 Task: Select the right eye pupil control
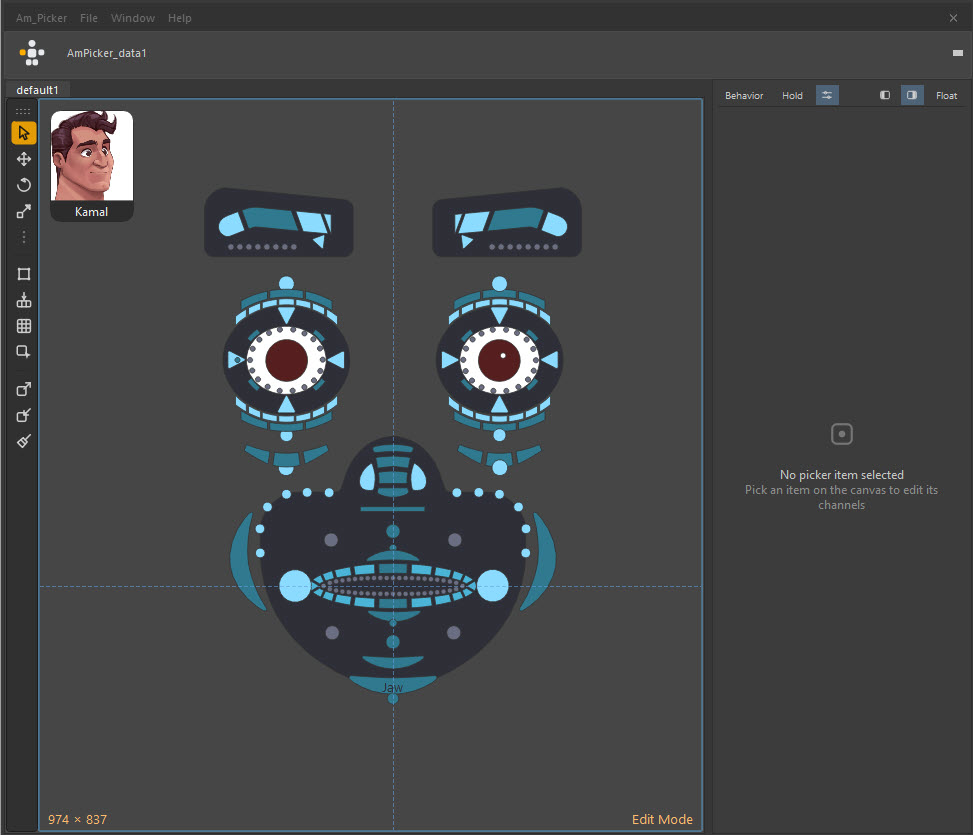[500, 360]
